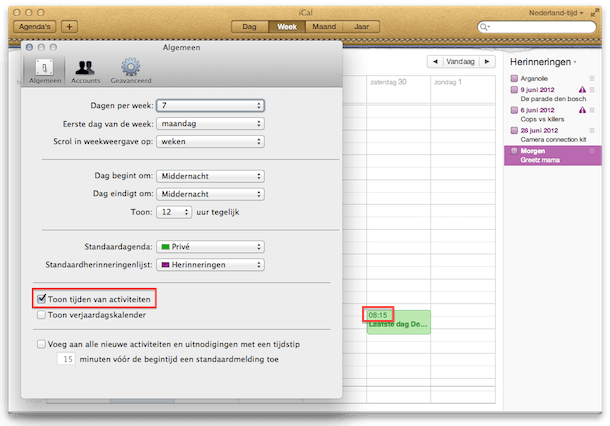Open details icon beside 6 juni 2012
Image resolution: width=610 pixels, height=426 pixels.
(592, 110)
